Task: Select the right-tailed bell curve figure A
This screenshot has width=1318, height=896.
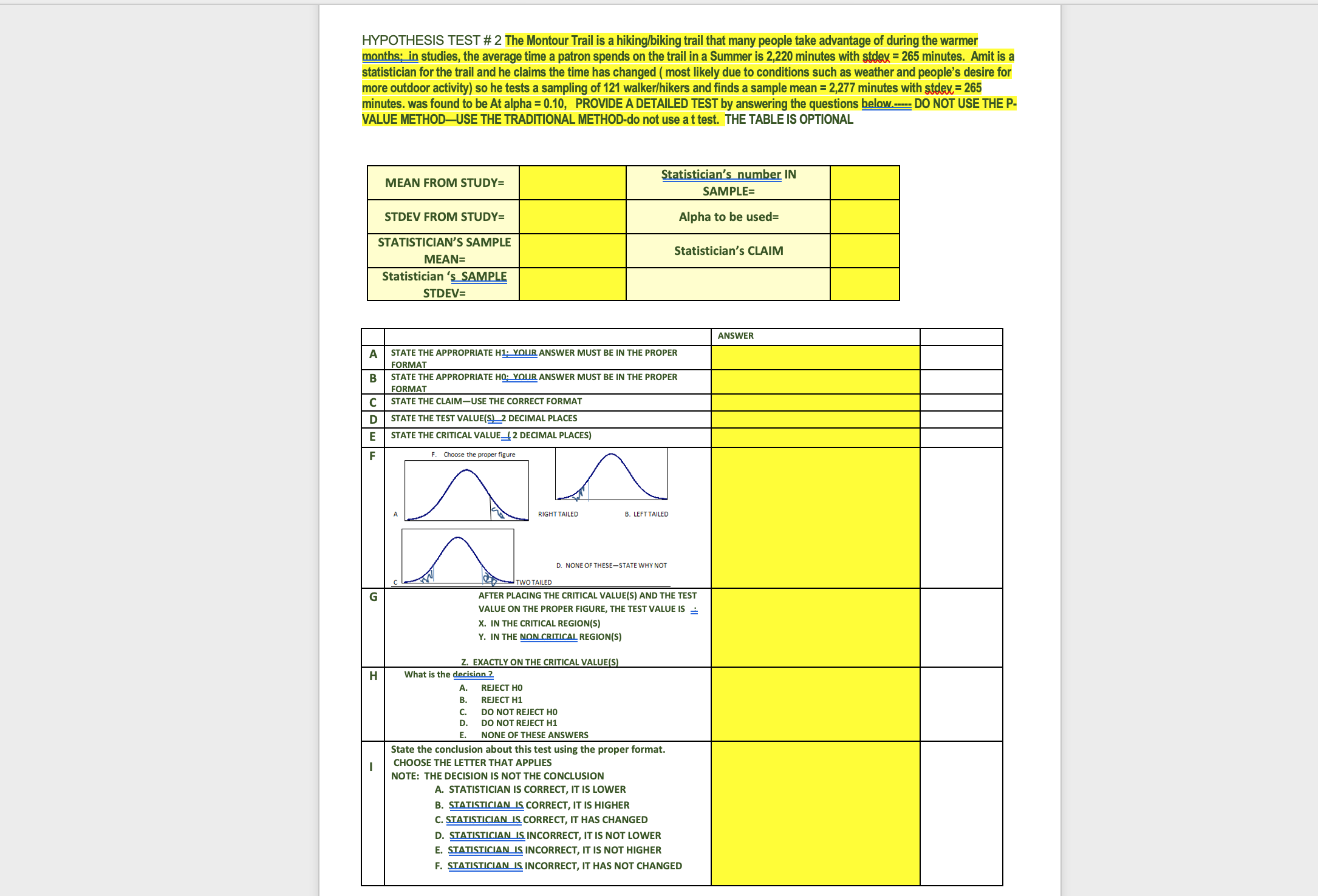Action: pyautogui.click(x=466, y=490)
